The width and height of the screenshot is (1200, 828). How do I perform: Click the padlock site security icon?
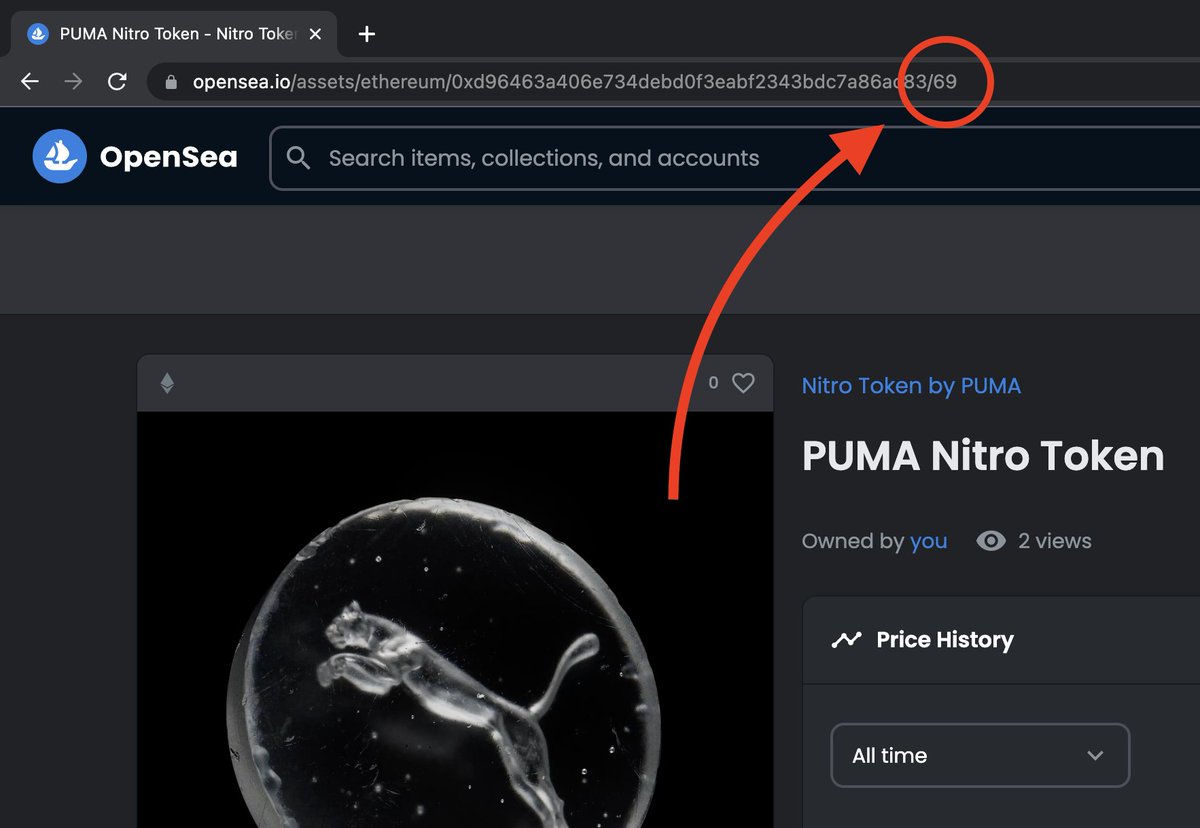(171, 82)
